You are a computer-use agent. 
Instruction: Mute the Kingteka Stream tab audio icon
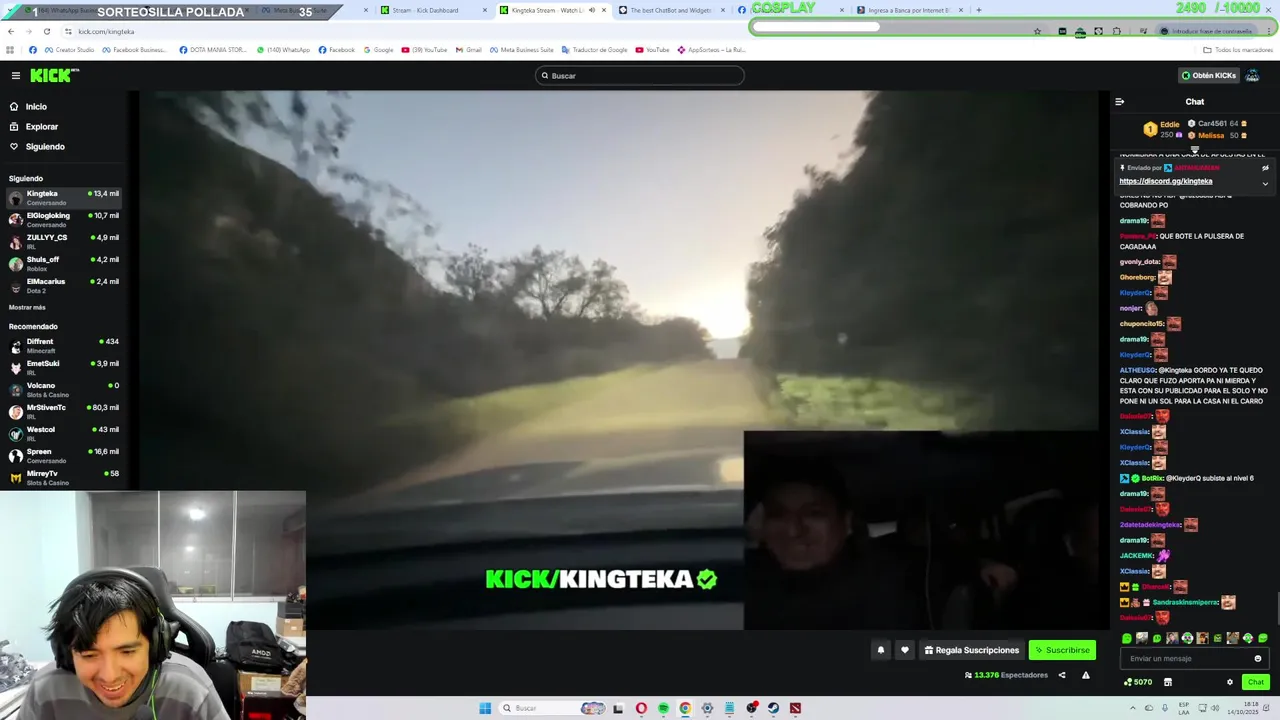(x=592, y=10)
